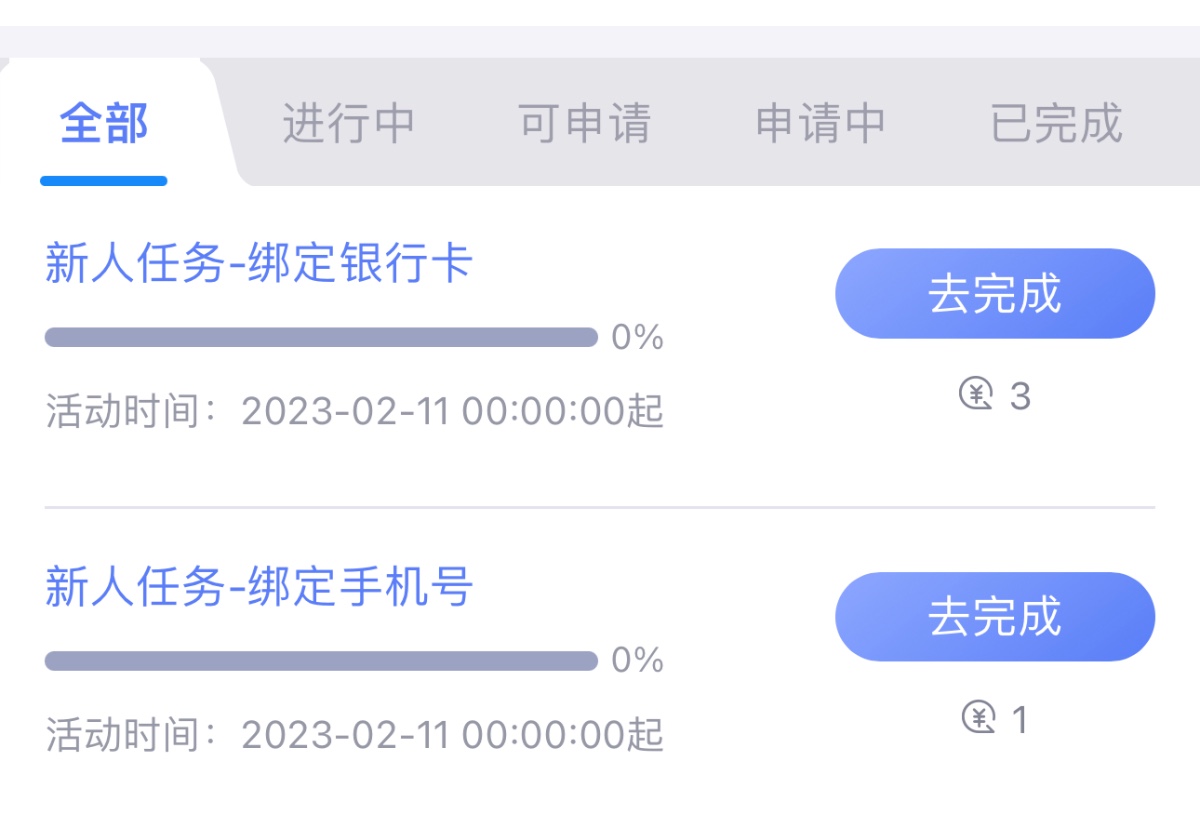
Task: Open the 可申请 tab
Action: pyautogui.click(x=584, y=124)
